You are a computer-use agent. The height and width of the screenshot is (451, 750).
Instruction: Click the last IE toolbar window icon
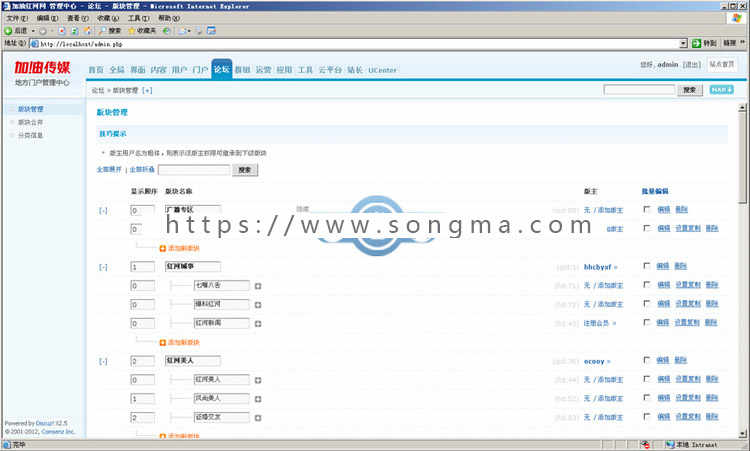(x=211, y=31)
